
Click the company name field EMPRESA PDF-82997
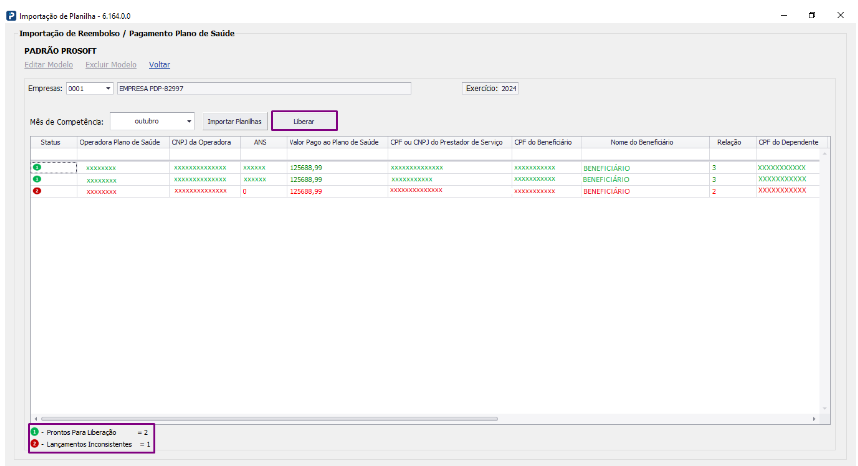click(263, 89)
